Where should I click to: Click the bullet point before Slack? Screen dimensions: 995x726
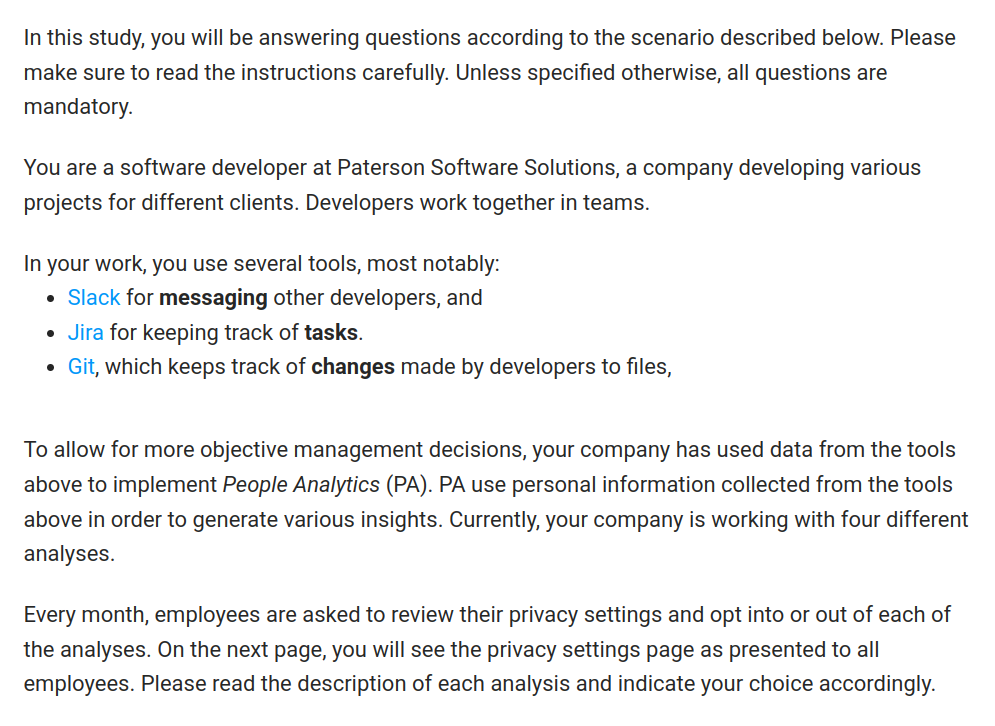coord(52,299)
